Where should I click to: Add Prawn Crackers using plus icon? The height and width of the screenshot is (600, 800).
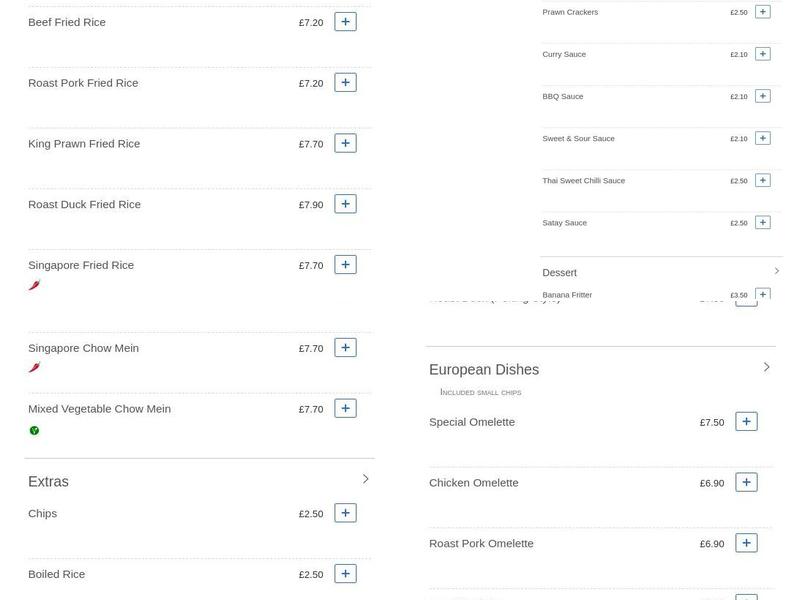coord(762,12)
